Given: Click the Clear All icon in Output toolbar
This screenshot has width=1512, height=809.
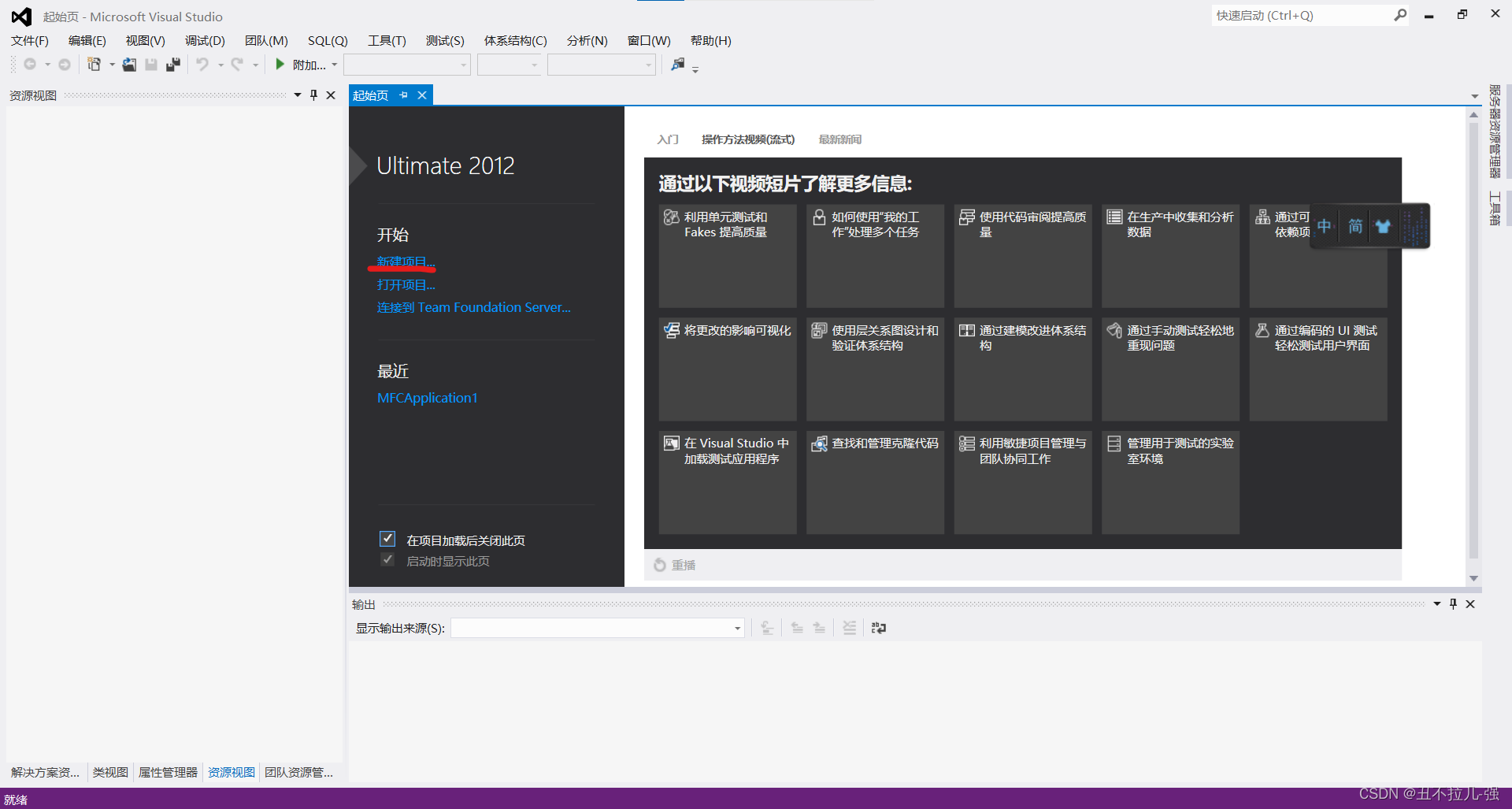Looking at the screenshot, I should pyautogui.click(x=849, y=628).
